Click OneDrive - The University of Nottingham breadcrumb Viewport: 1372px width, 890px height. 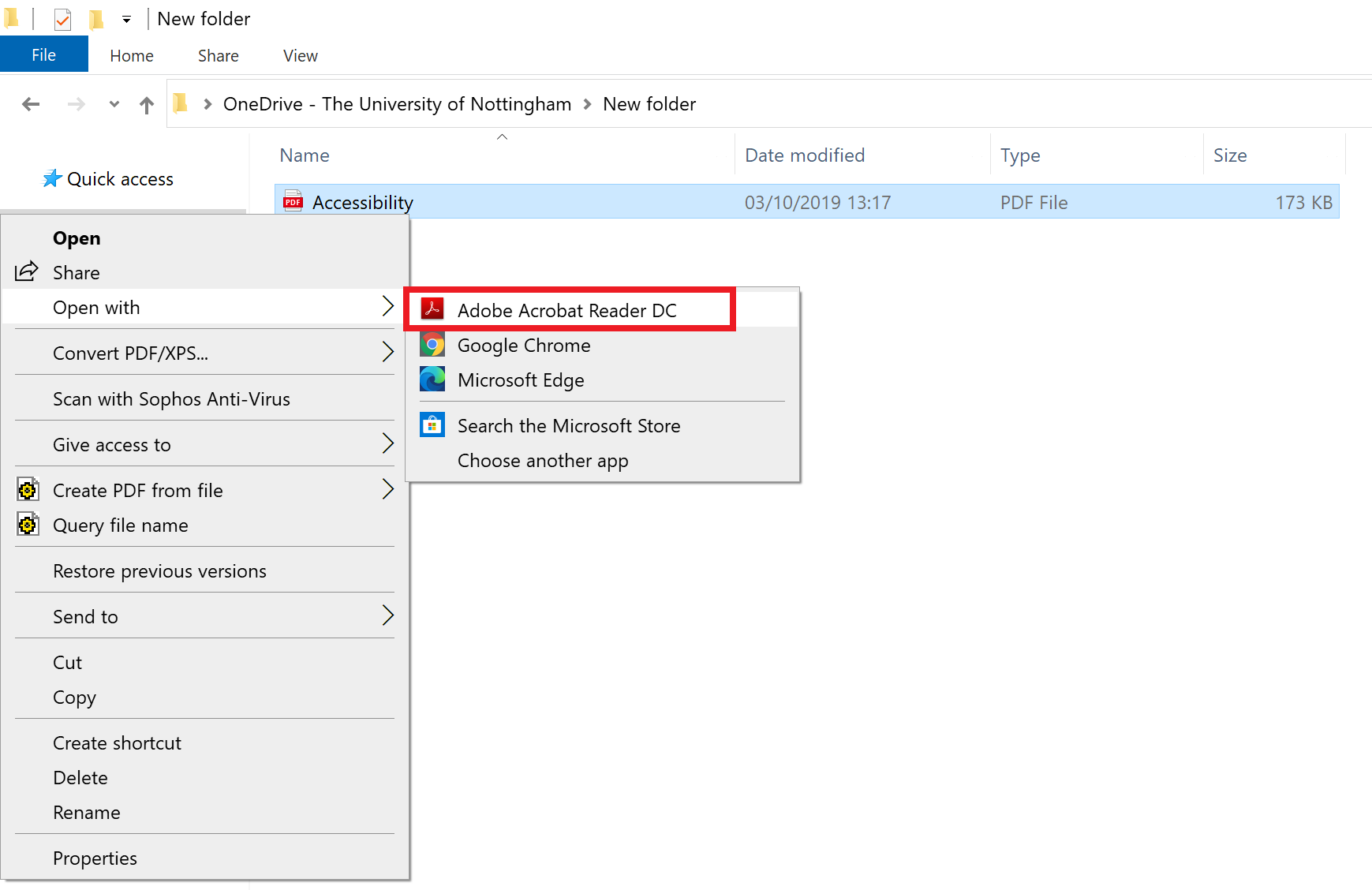tap(397, 104)
